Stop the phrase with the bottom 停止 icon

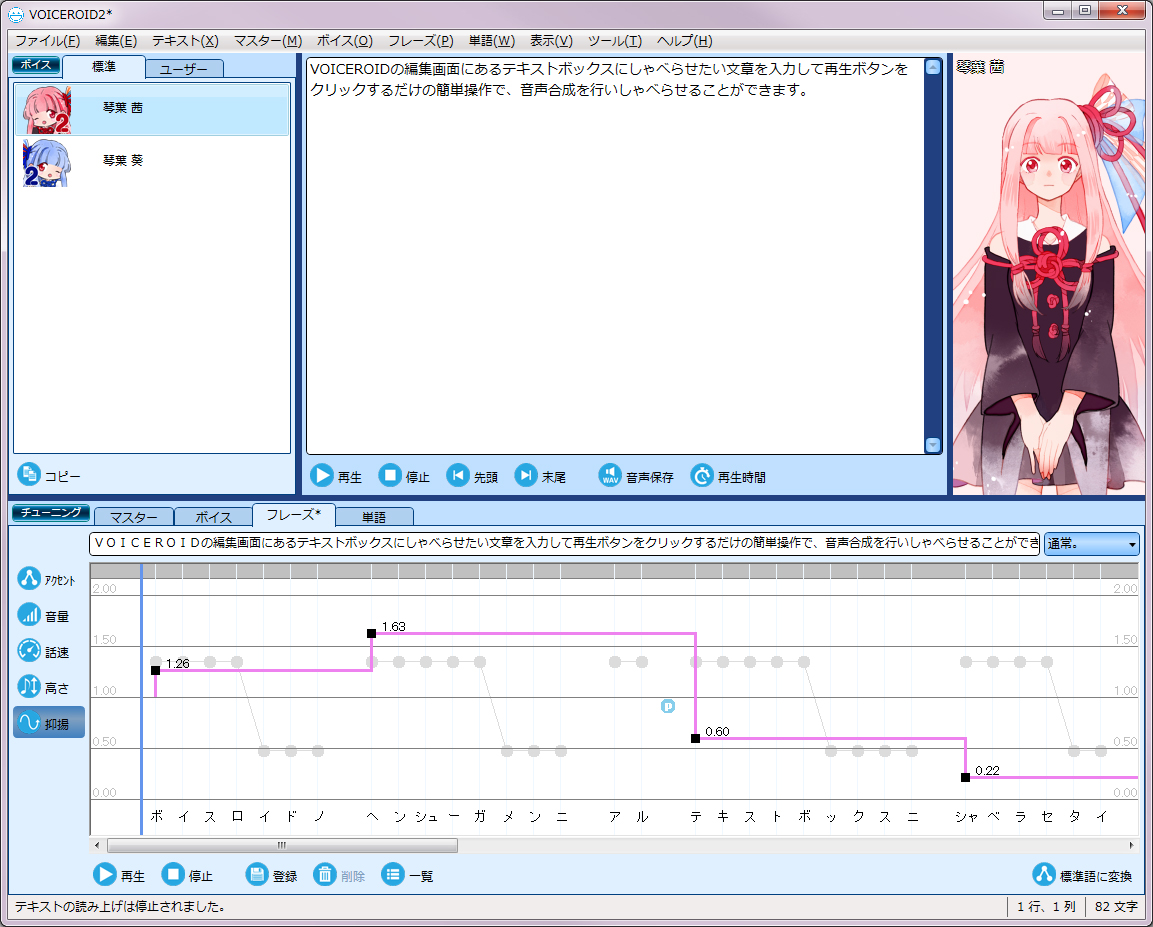[x=173, y=874]
